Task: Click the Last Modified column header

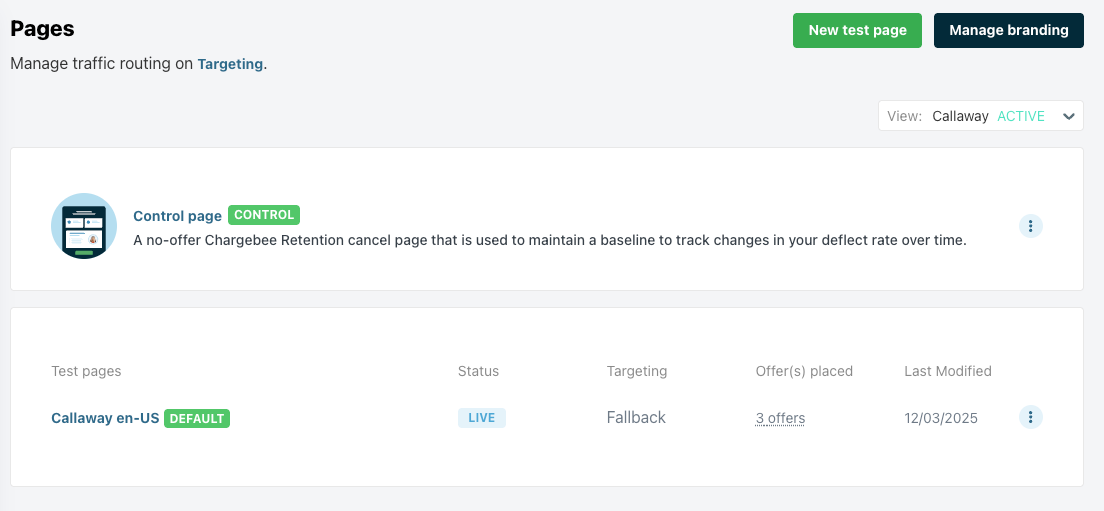Action: pos(947,371)
